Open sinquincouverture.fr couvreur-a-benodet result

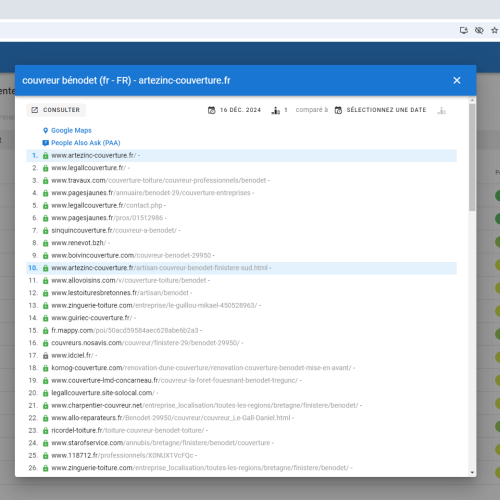pyautogui.click(x=114, y=230)
